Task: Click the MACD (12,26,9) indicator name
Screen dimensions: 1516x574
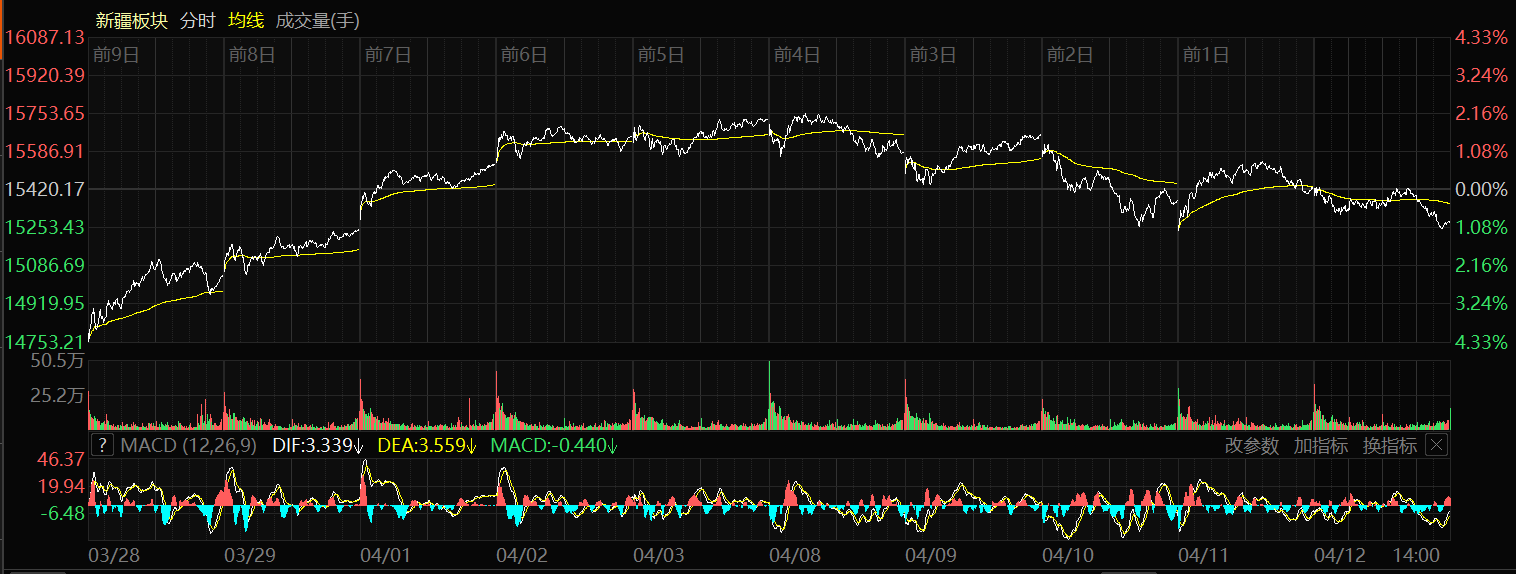Action: coord(188,445)
